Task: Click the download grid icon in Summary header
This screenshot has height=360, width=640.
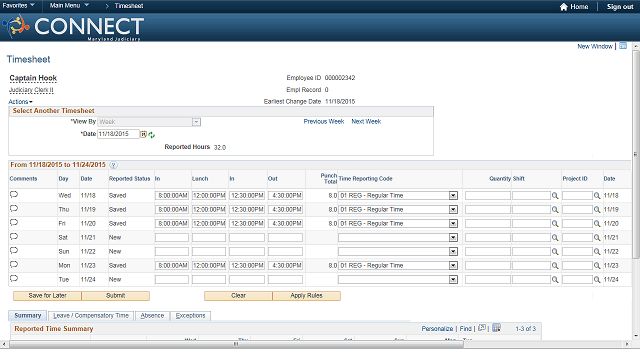Action: pyautogui.click(x=496, y=328)
